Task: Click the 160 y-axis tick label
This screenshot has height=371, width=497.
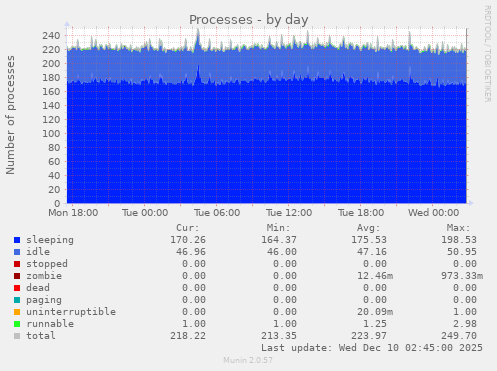Action: coord(51,92)
